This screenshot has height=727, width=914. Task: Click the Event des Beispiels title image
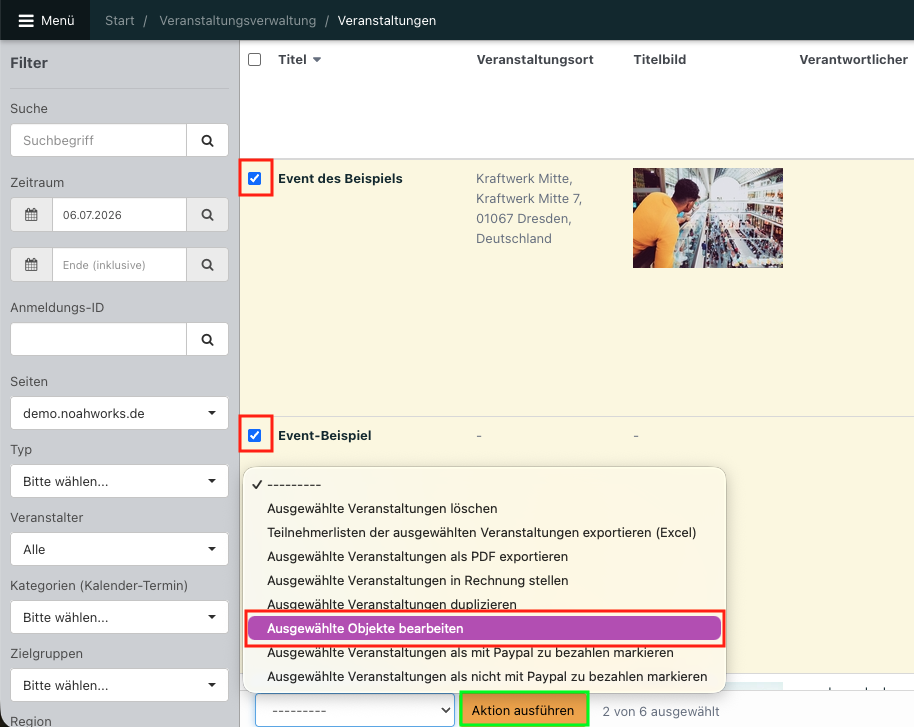coord(708,218)
